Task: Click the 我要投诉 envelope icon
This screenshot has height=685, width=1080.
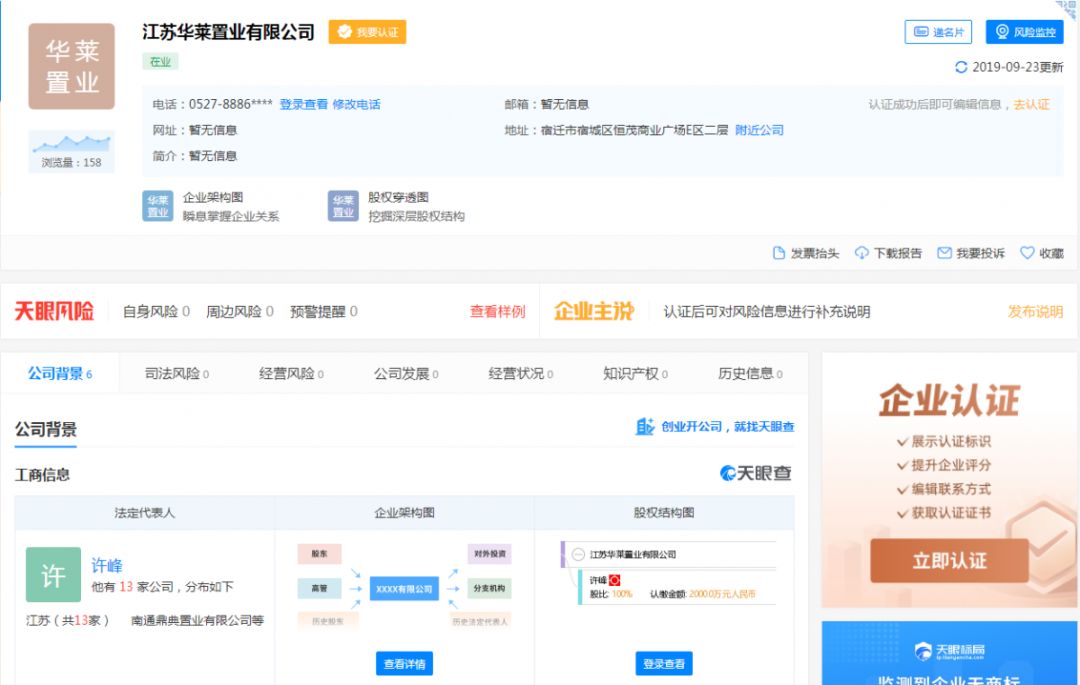Action: click(x=944, y=253)
